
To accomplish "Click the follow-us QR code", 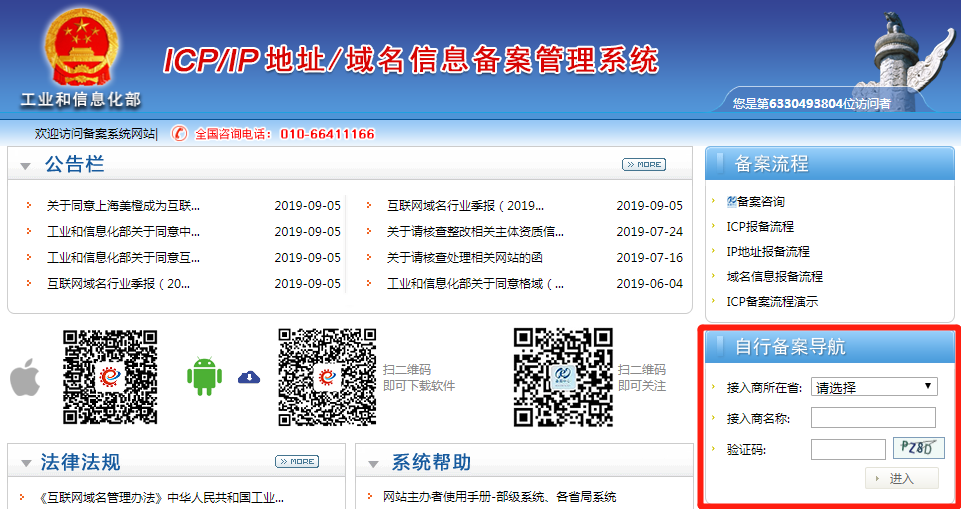I will tap(562, 377).
